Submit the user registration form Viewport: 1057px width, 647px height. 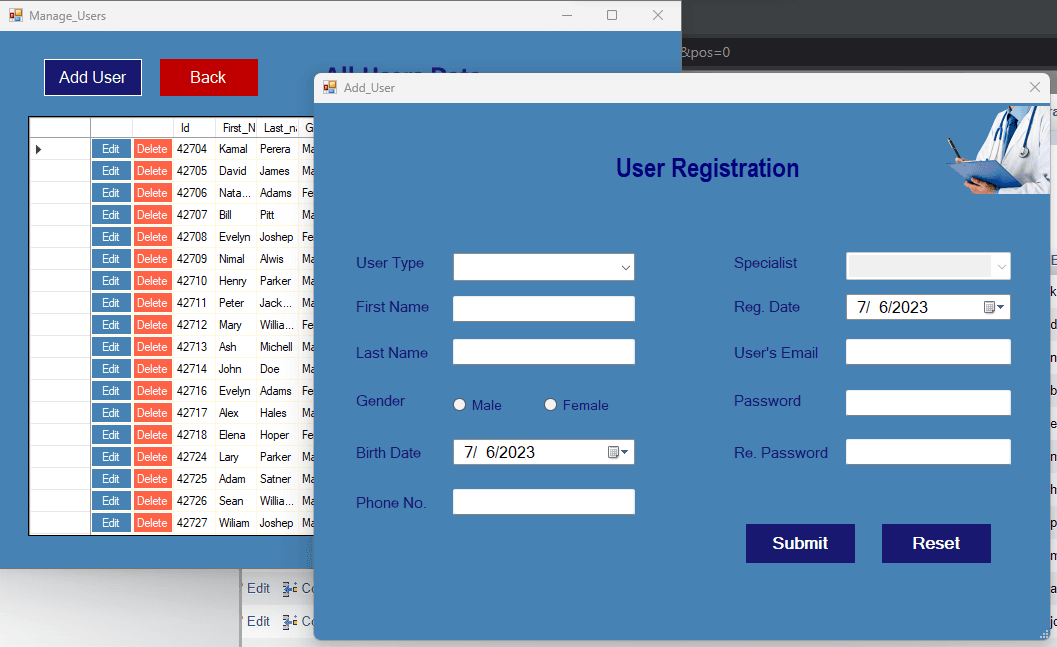pyautogui.click(x=800, y=543)
